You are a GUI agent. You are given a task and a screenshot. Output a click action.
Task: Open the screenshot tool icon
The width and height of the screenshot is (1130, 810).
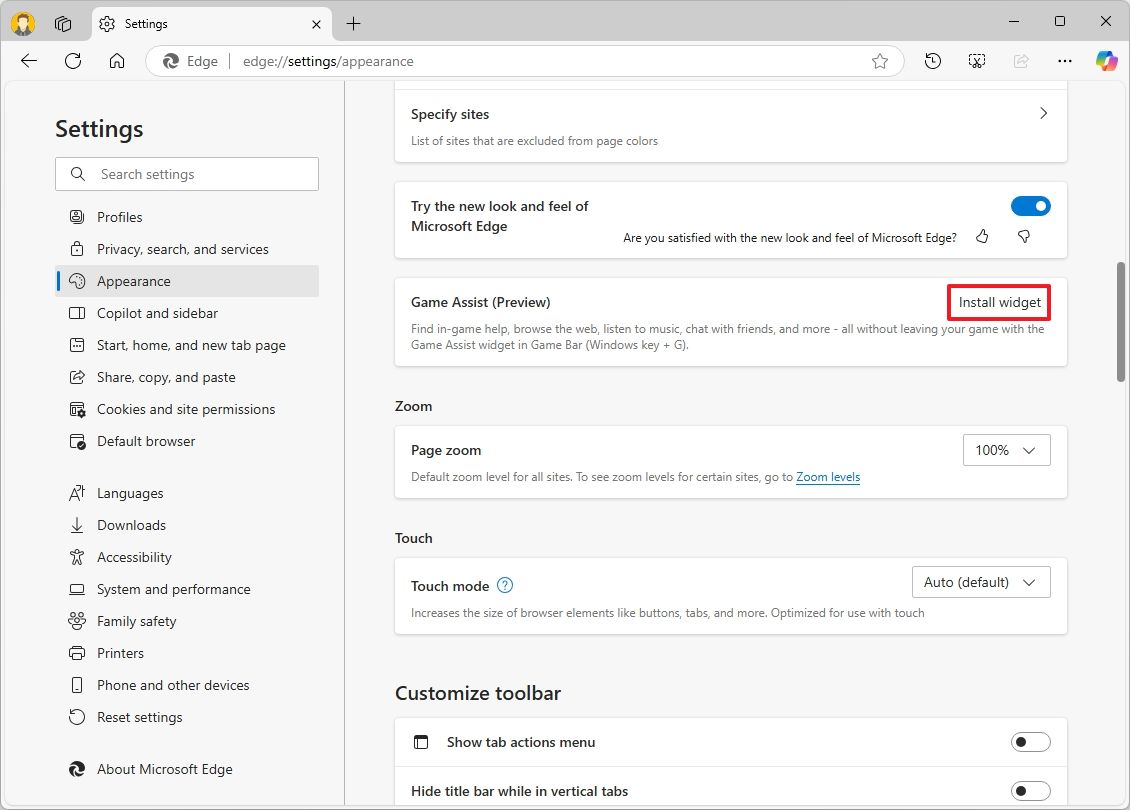pyautogui.click(x=976, y=61)
